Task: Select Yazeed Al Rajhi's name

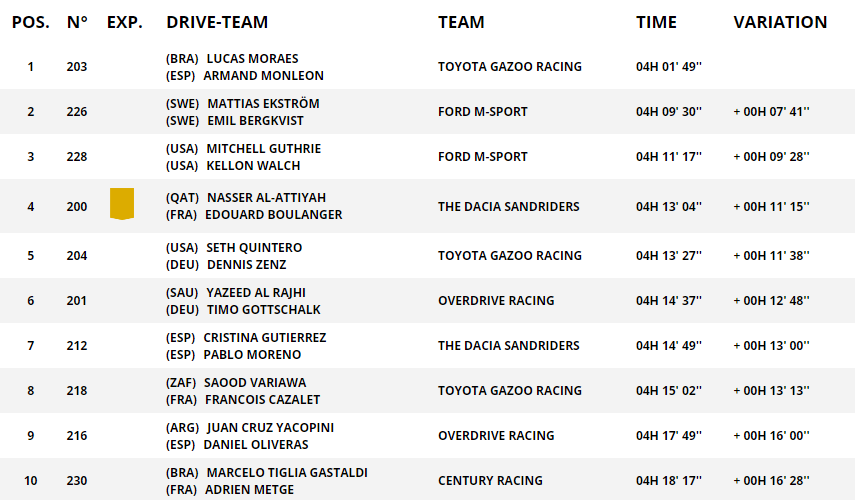Action: [256, 293]
